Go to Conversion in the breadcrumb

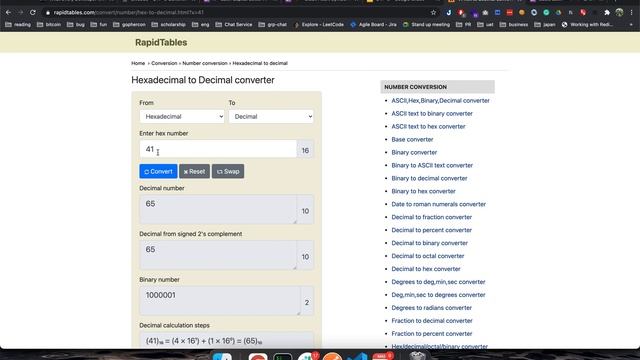point(164,63)
